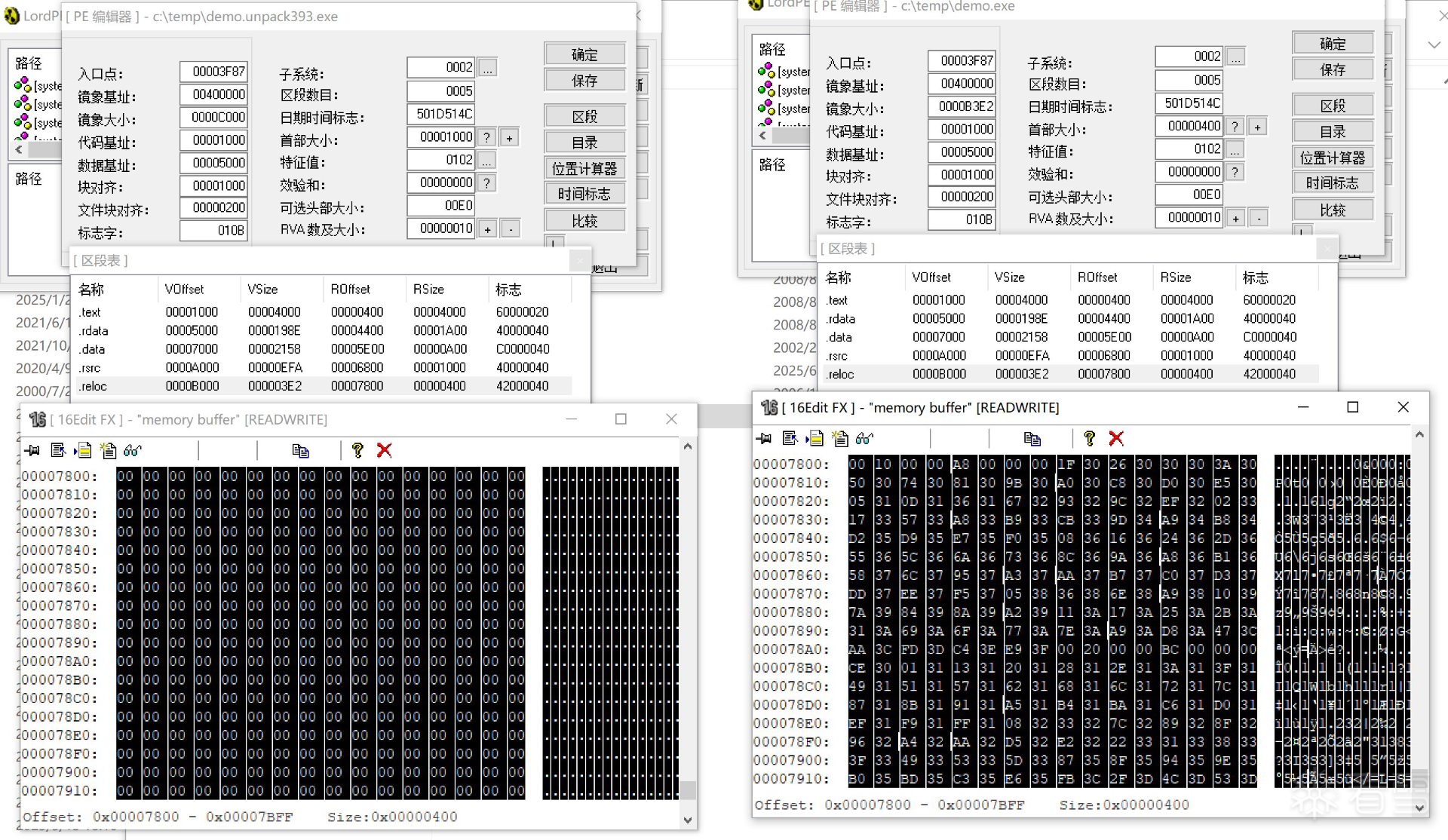This screenshot has width=1448, height=840.
Task: Select the .reloc row in the demo.unpack393.exe section table
Action: point(94,386)
